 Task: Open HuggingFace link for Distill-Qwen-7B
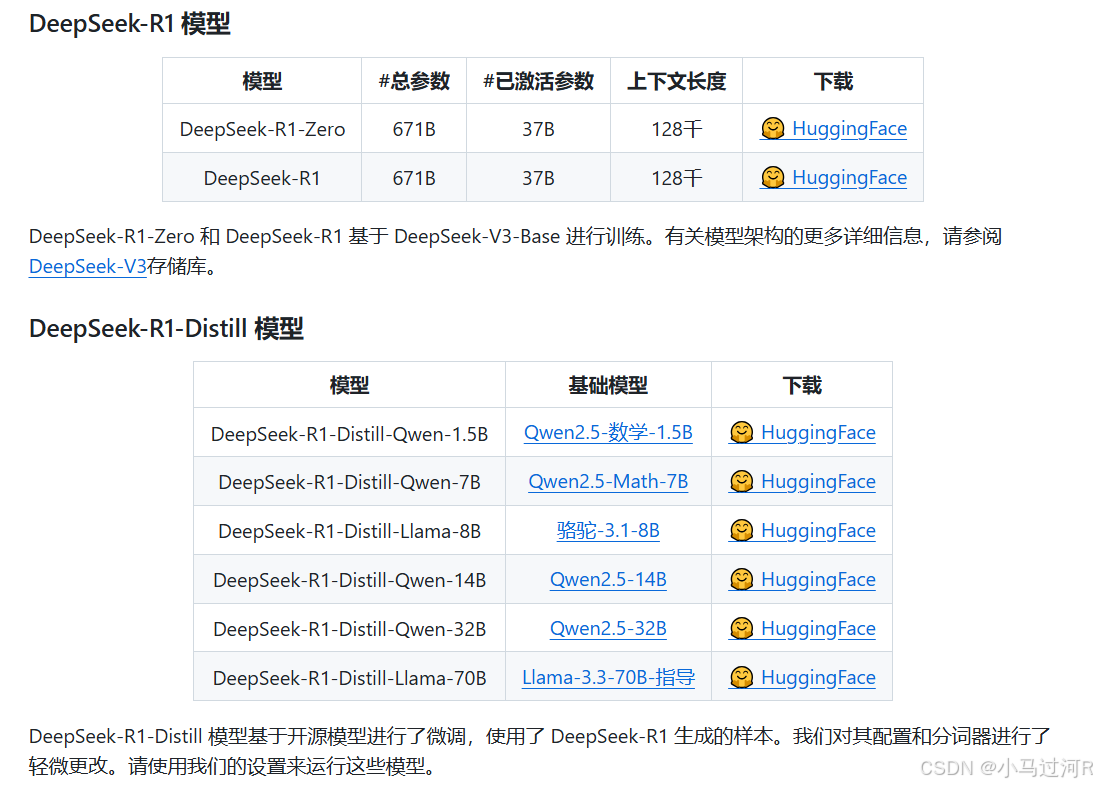click(x=802, y=482)
